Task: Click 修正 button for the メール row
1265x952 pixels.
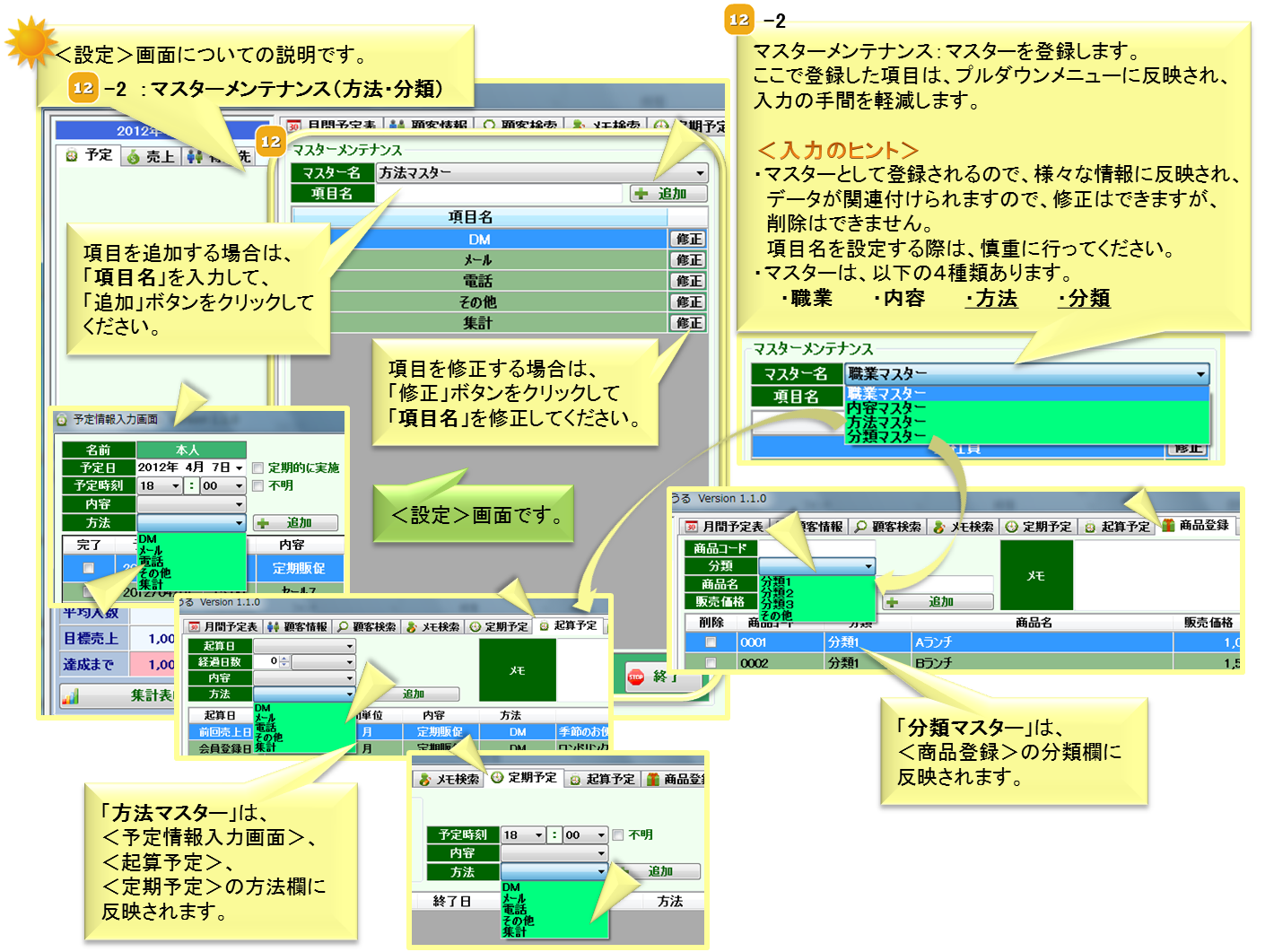Action: [689, 260]
